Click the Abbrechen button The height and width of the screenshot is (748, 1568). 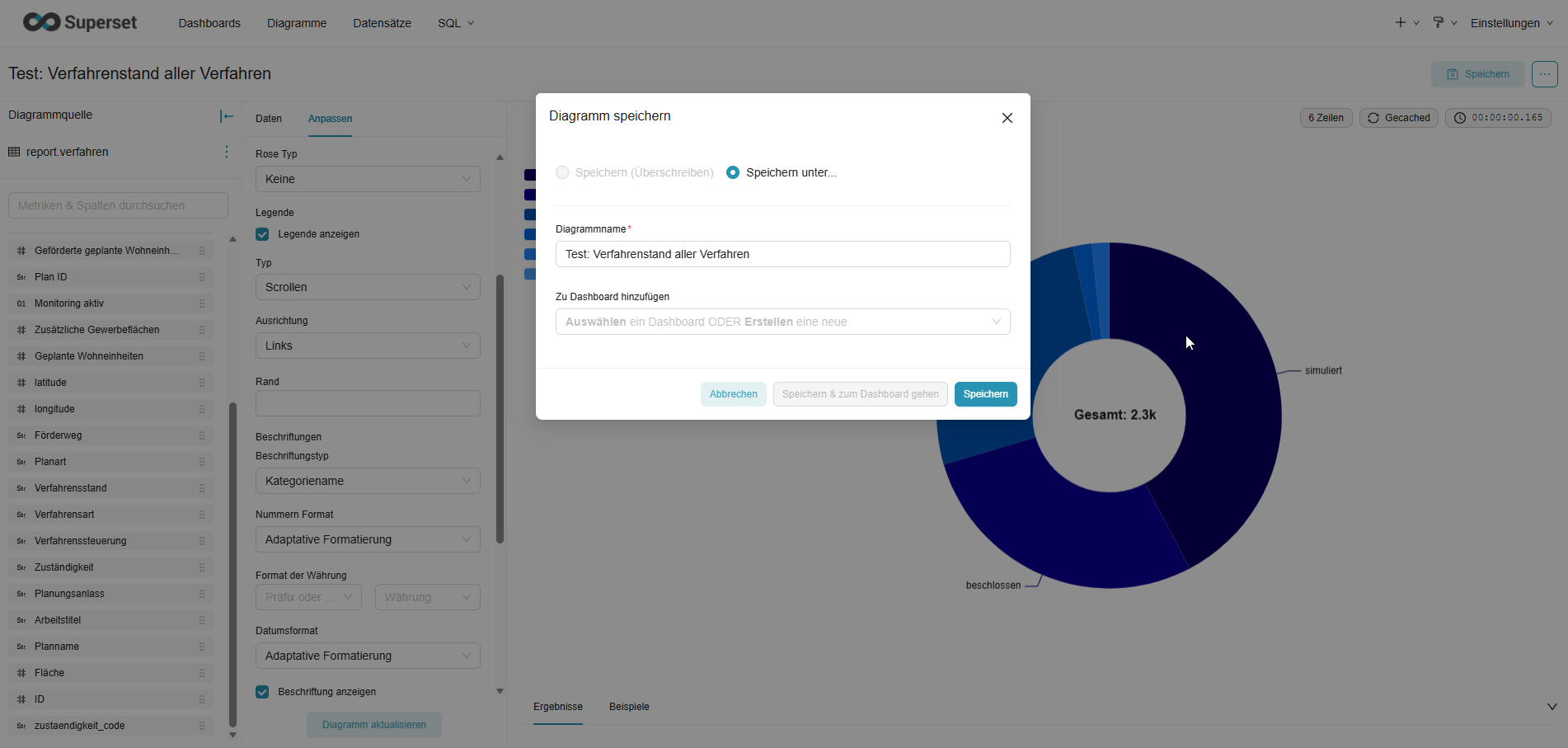tap(733, 394)
